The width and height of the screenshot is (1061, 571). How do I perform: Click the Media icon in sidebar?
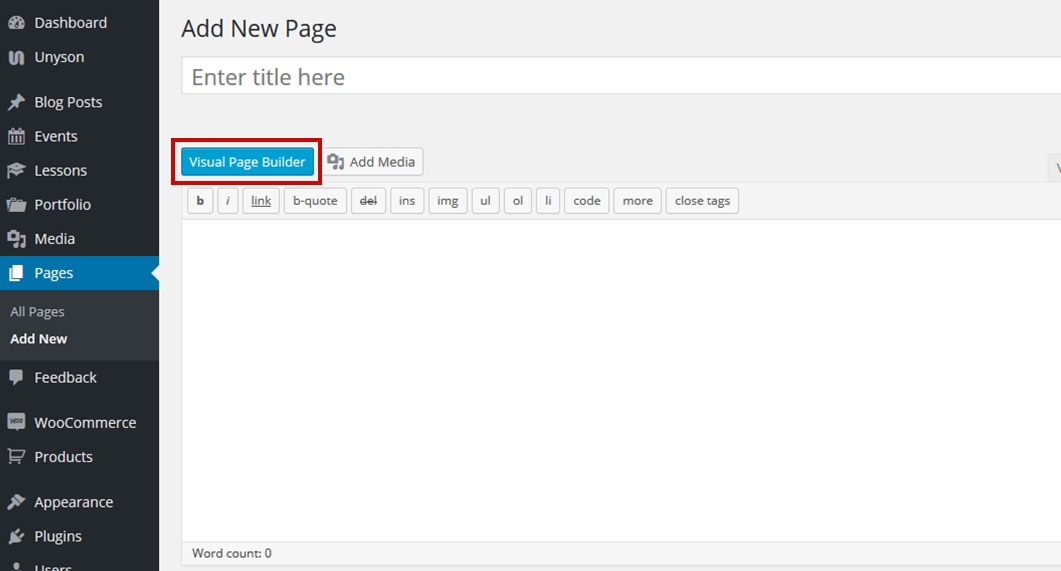coord(16,239)
